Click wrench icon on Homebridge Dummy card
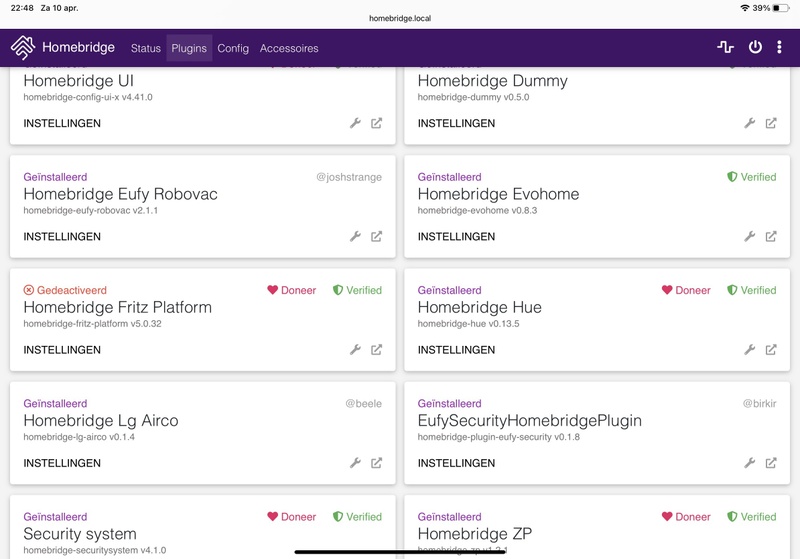 coord(749,123)
